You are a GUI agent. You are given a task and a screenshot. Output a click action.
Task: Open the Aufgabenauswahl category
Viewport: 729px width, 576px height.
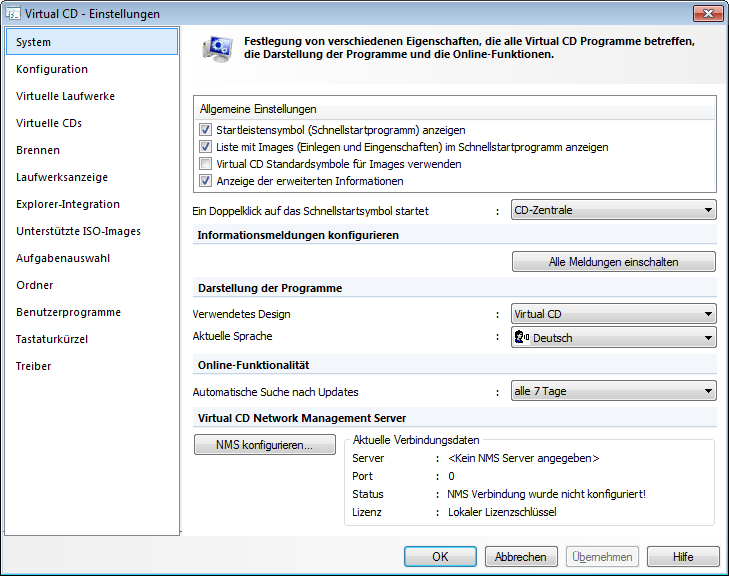tap(92, 258)
